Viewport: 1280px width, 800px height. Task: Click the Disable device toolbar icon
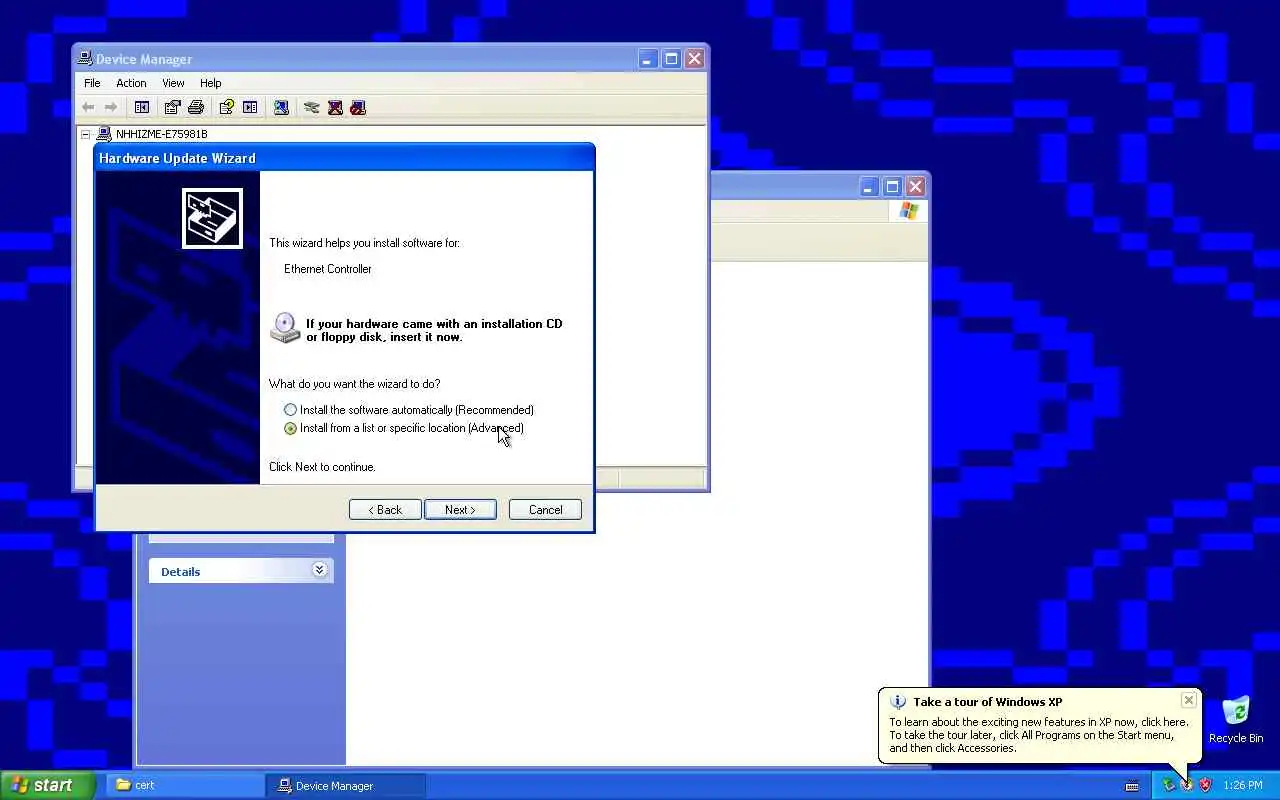[358, 107]
